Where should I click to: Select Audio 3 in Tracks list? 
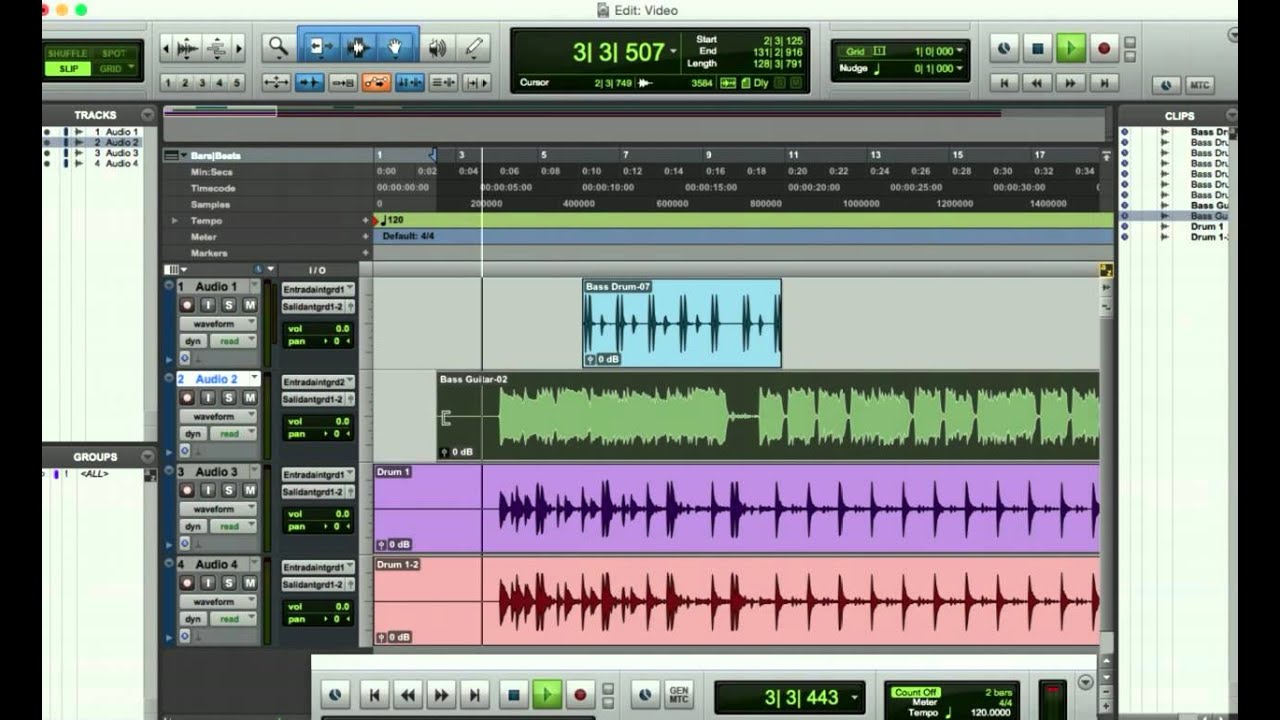pos(121,153)
